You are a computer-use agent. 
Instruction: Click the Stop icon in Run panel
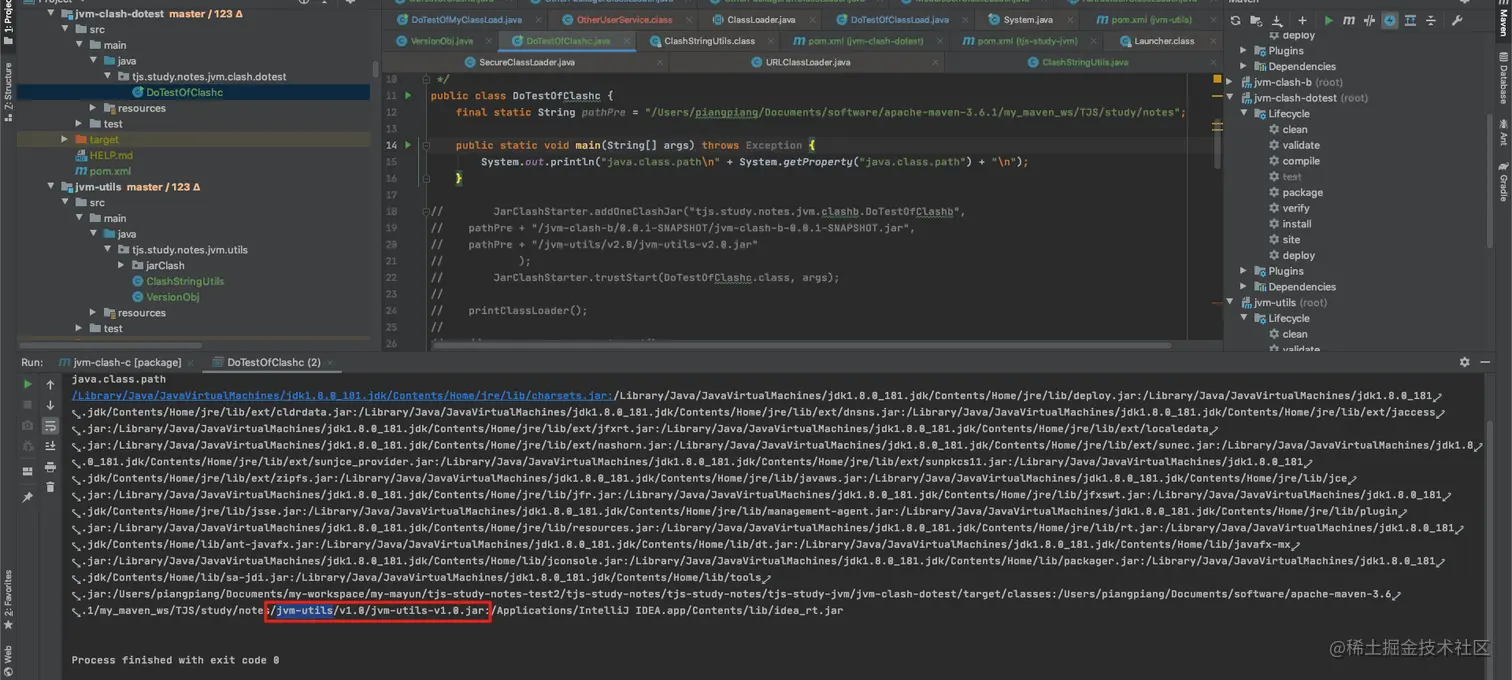pyautogui.click(x=27, y=405)
